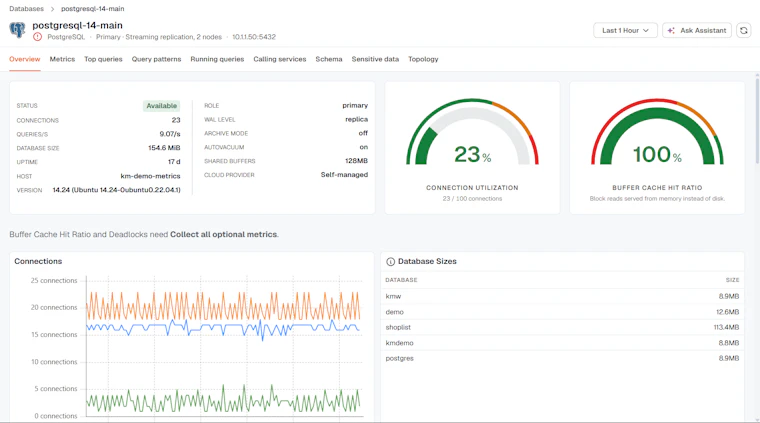Select the Overview tab
760x423 pixels.
(25, 59)
